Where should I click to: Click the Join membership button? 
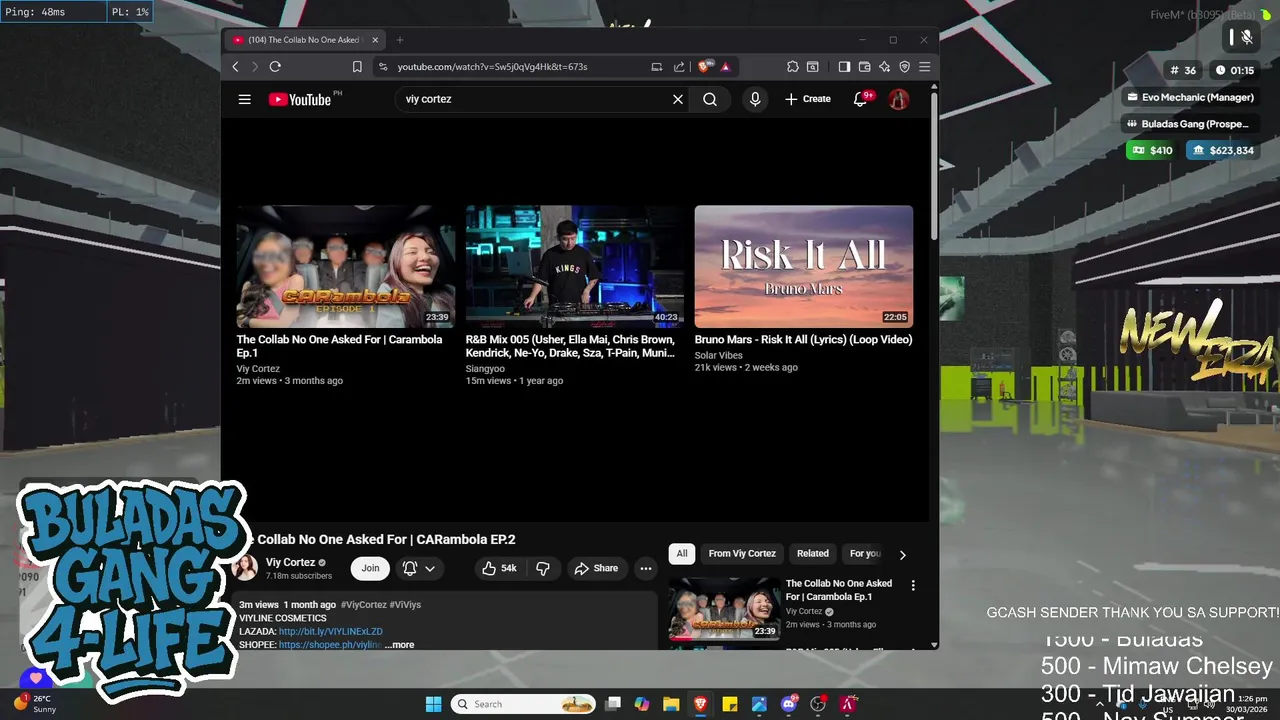tap(370, 568)
